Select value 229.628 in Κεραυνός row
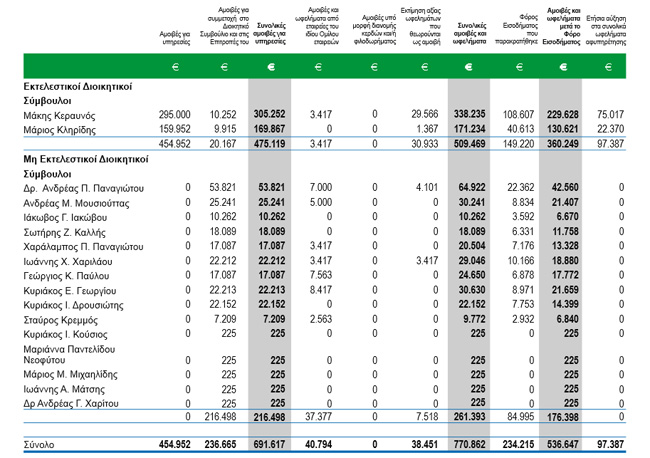This screenshot has height=458, width=650. tap(563, 114)
